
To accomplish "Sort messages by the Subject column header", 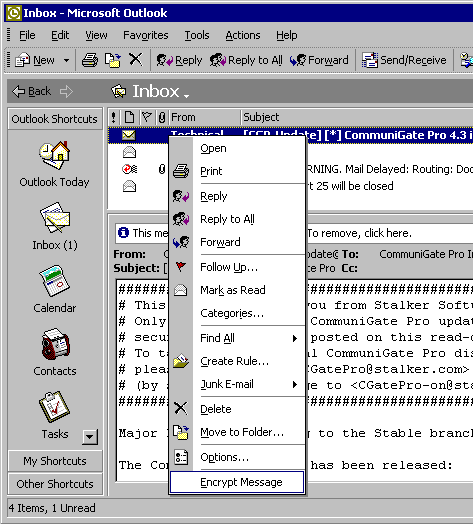I will click(x=357, y=117).
